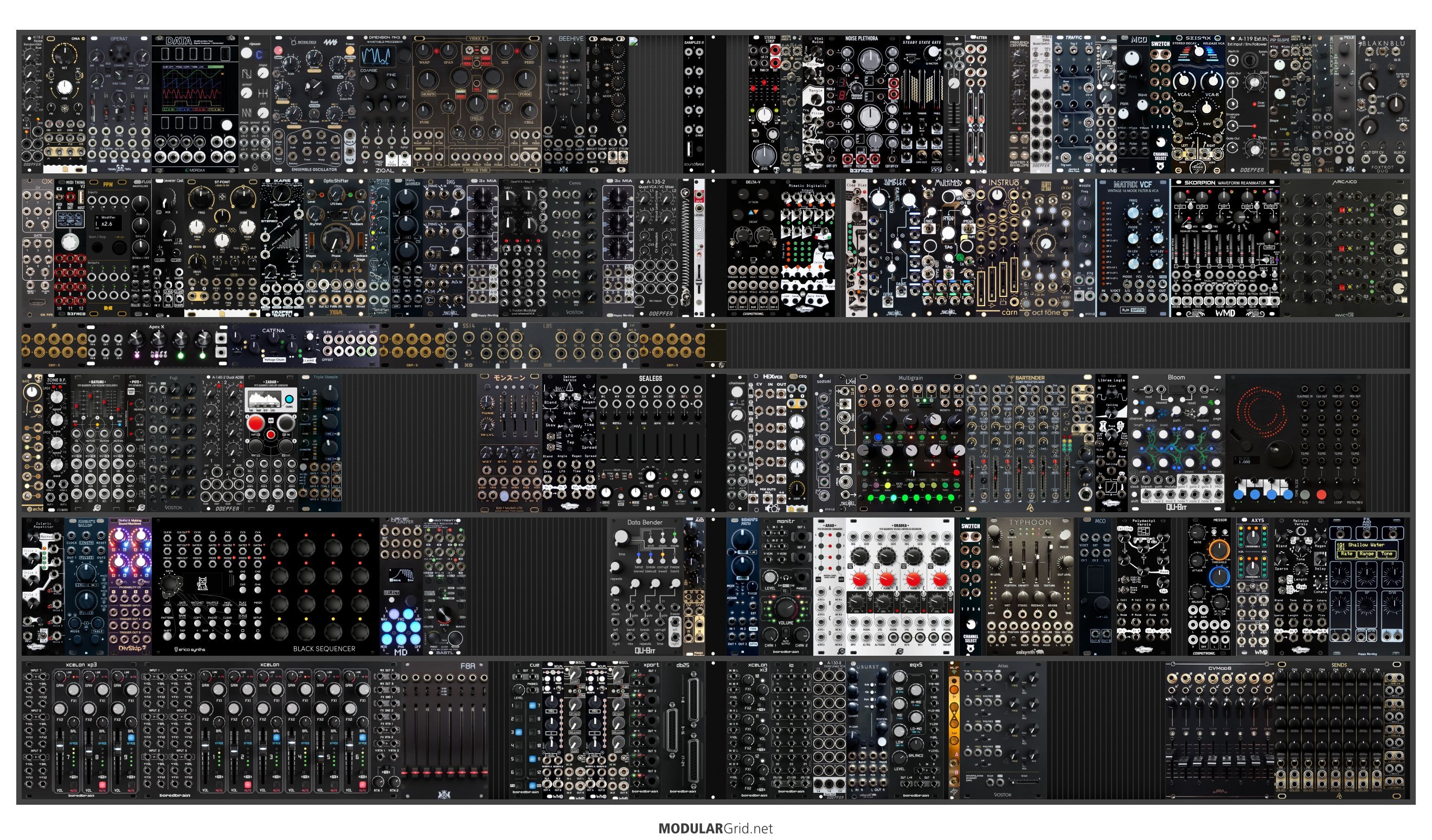Click the SKORPION Waveform Reanimator module
The height and width of the screenshot is (840, 1432).
(x=1225, y=248)
